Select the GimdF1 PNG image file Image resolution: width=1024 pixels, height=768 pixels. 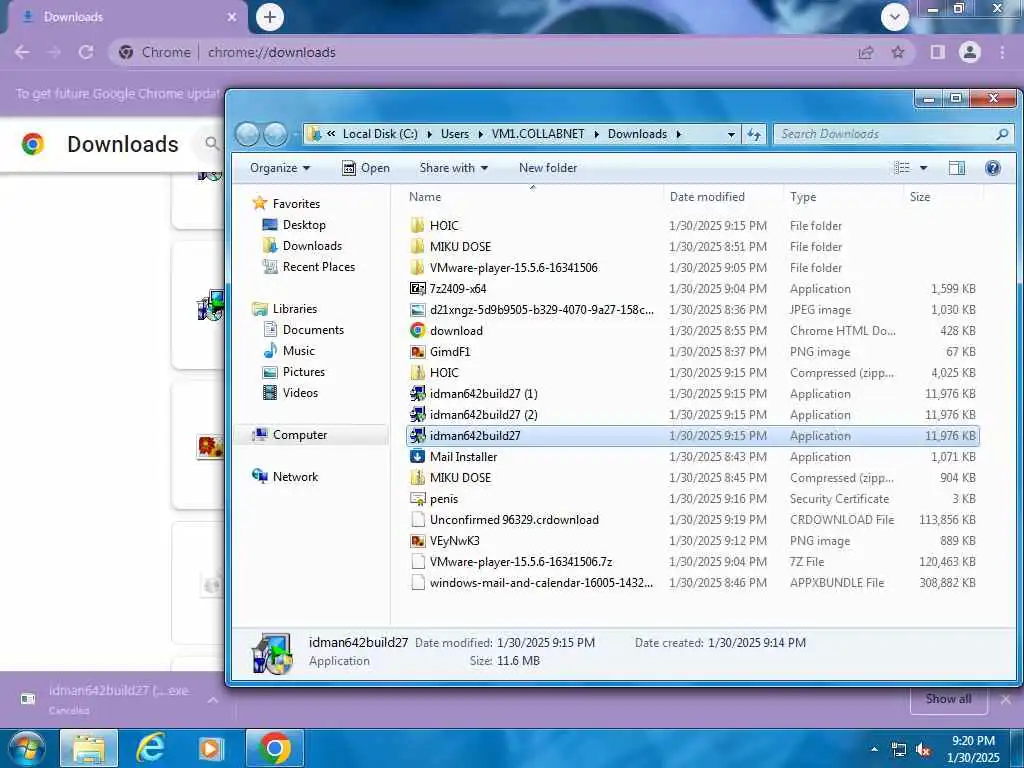(692, 351)
